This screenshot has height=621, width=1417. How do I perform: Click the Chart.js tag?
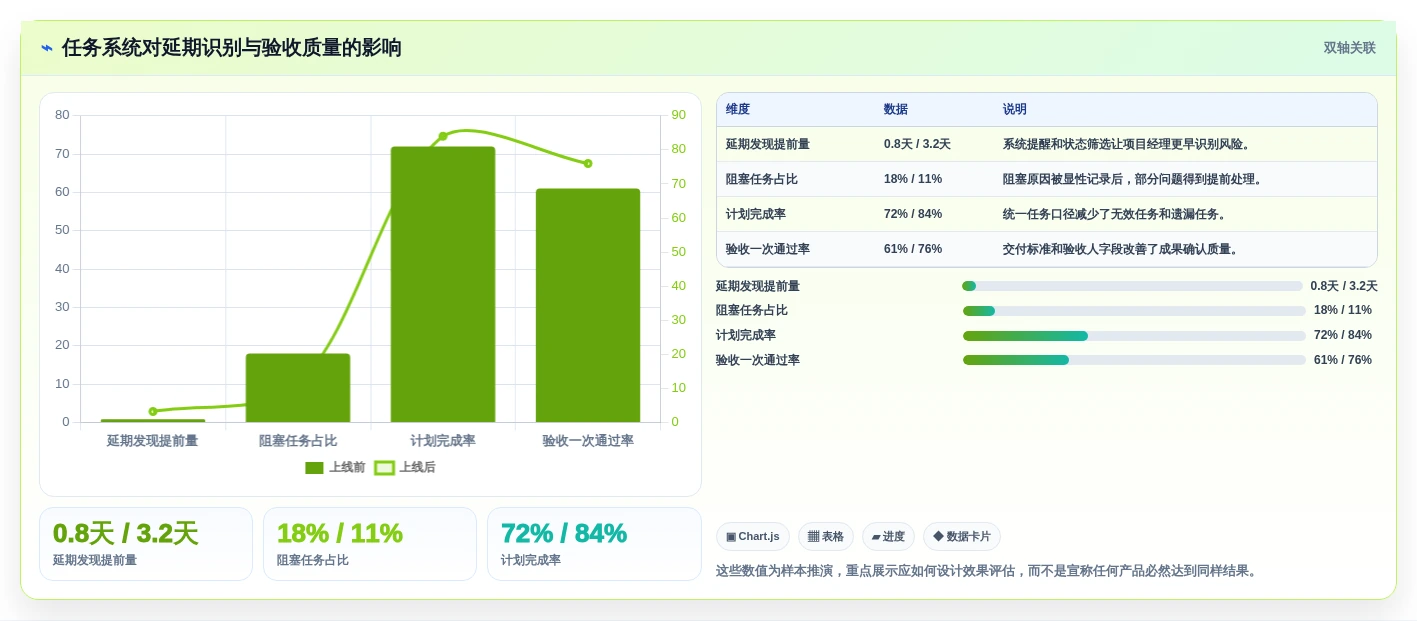[753, 537]
